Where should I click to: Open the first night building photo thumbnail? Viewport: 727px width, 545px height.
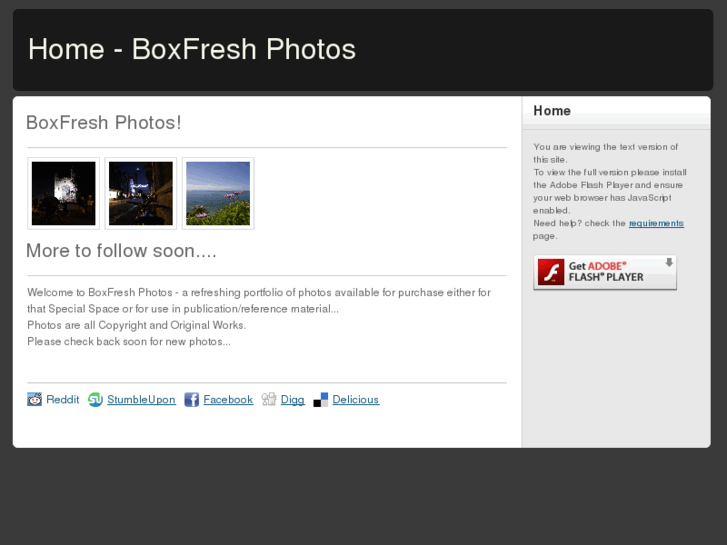click(x=64, y=193)
